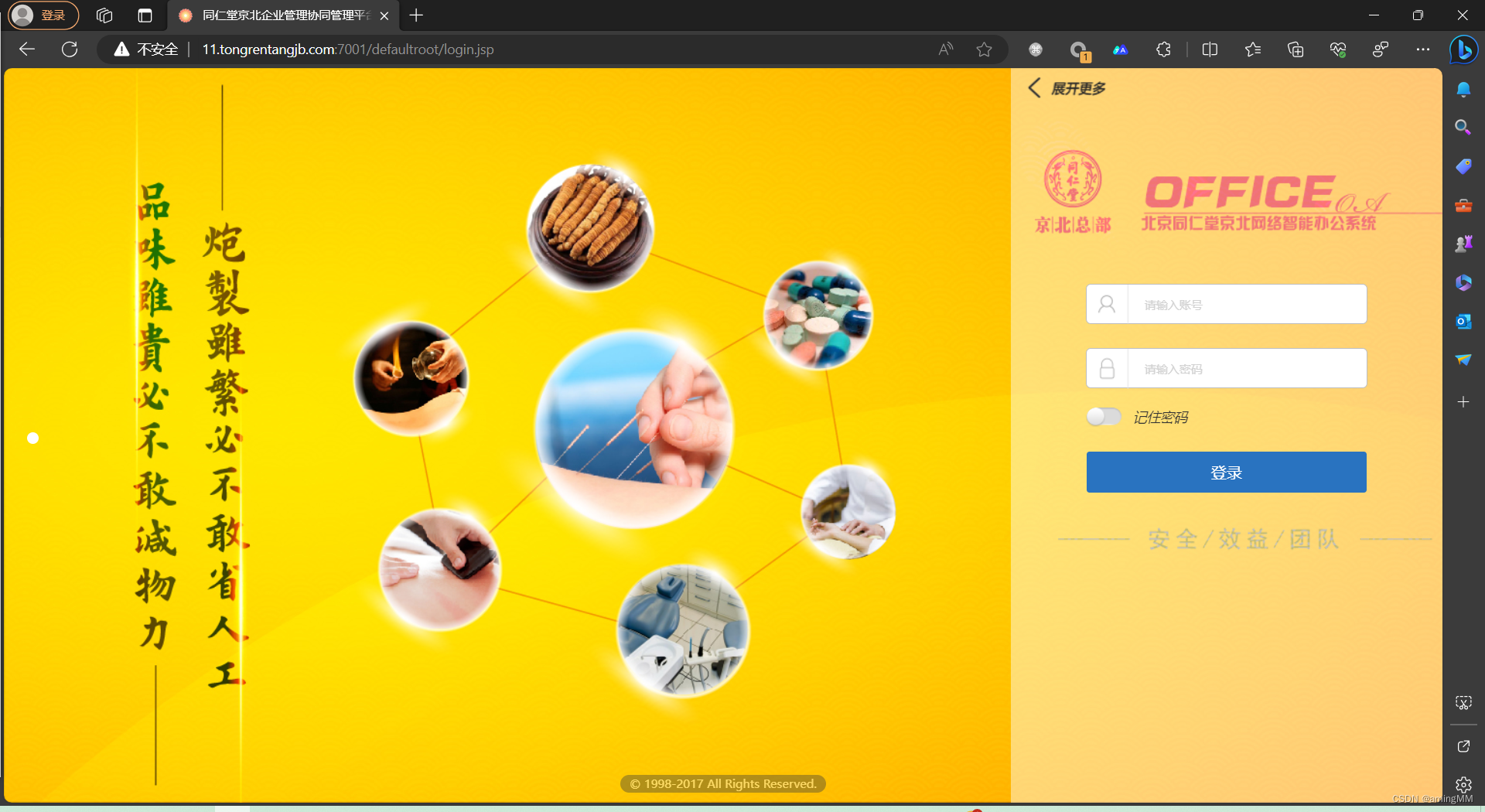Close the current browser tab

point(384,15)
